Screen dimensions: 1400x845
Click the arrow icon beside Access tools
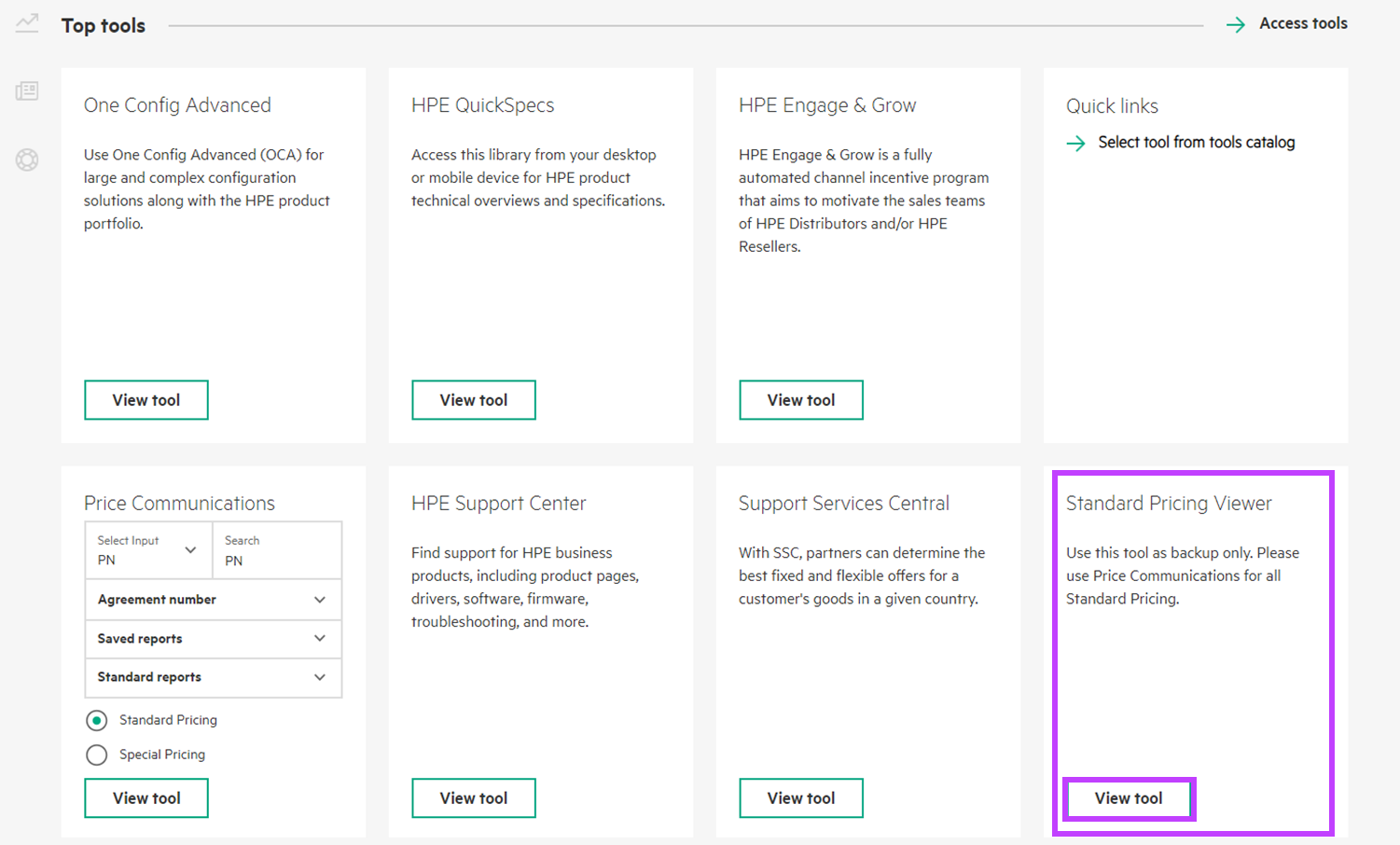[x=1236, y=25]
